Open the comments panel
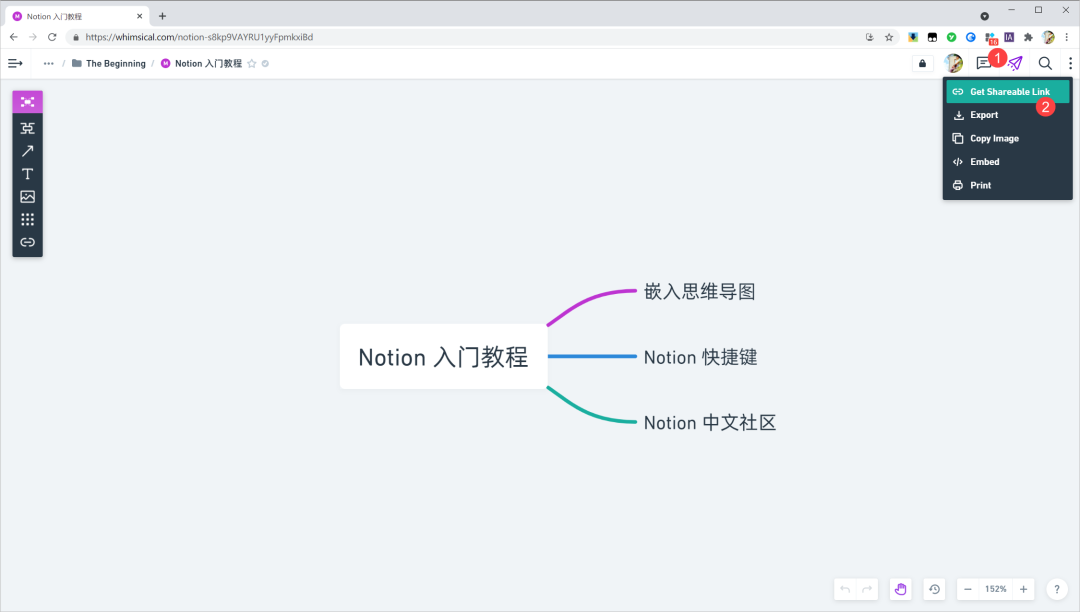1080x612 pixels. point(984,63)
